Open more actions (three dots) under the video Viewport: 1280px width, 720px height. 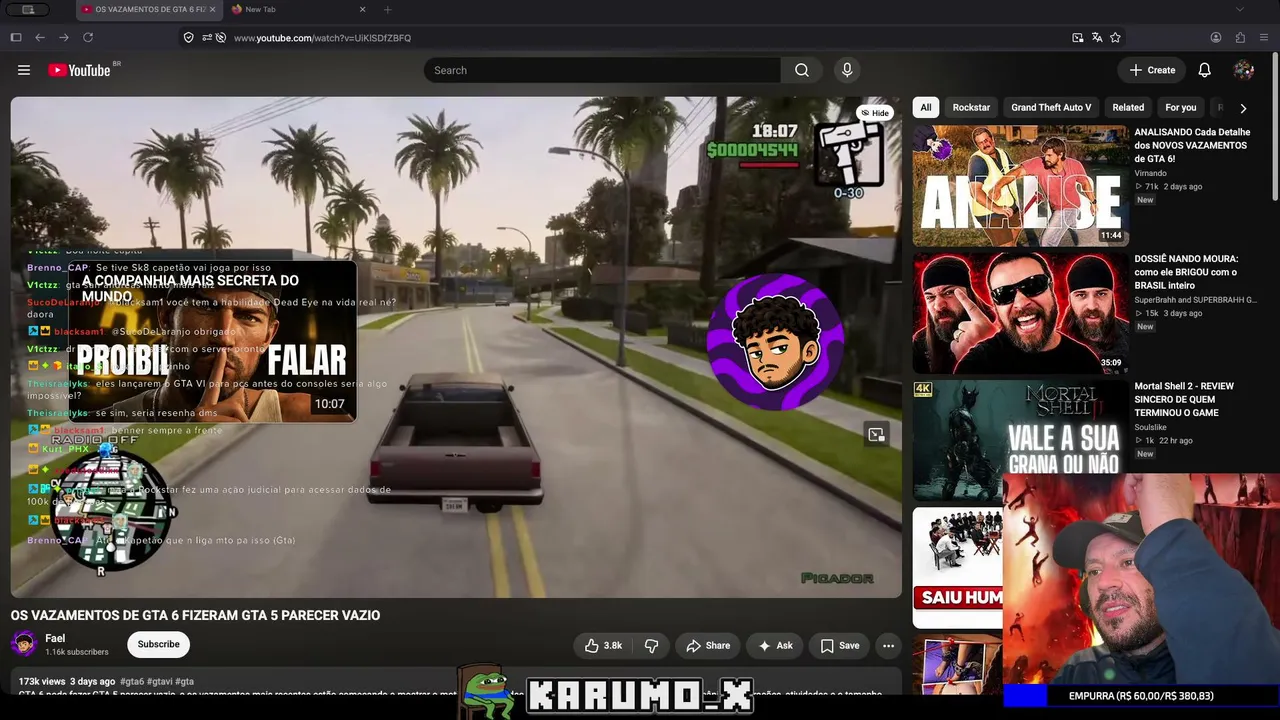pos(888,646)
